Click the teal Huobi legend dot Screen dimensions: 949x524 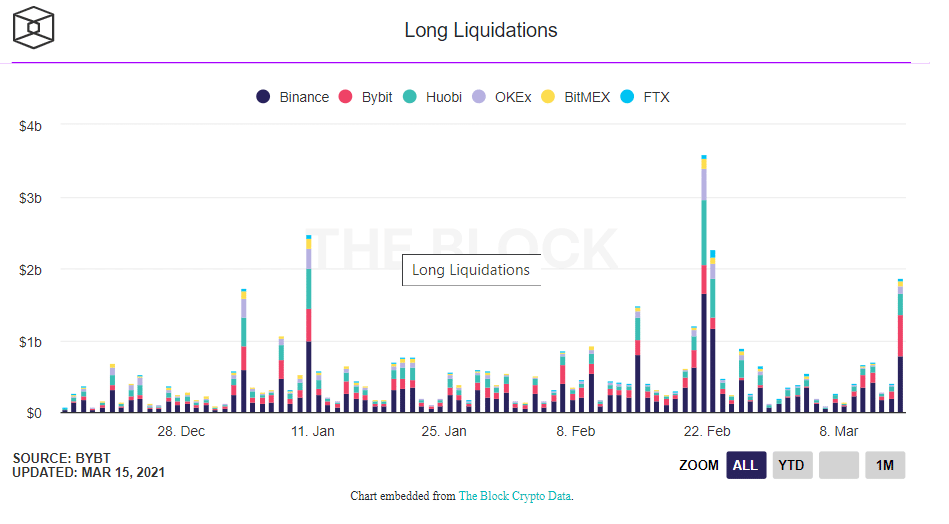410,97
